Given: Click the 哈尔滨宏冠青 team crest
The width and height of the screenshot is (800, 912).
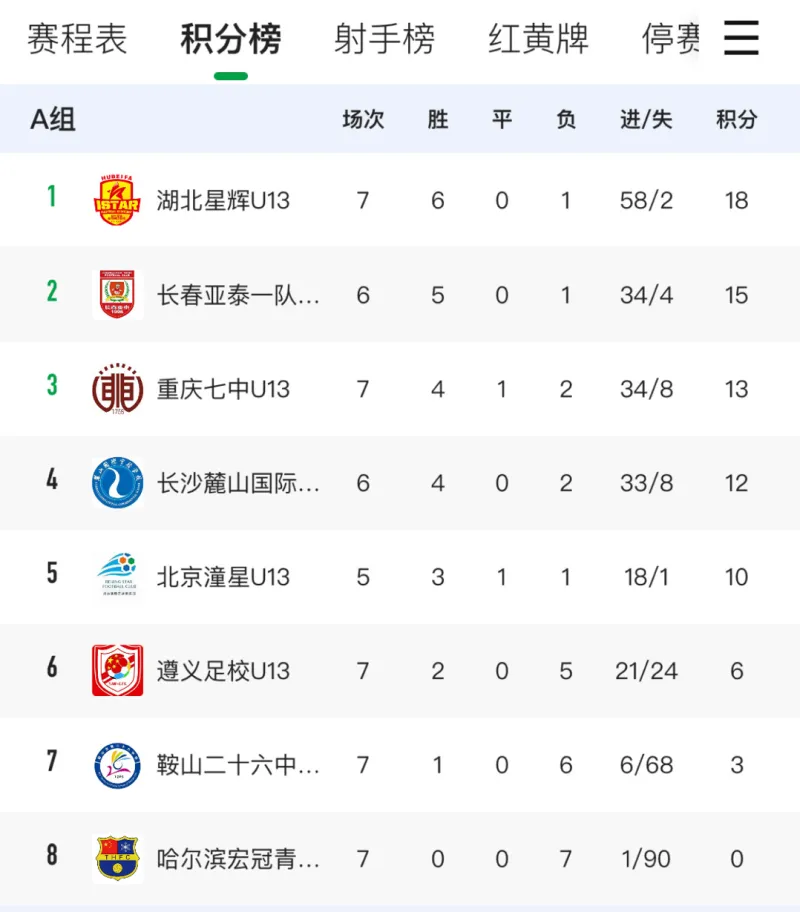Looking at the screenshot, I should tap(117, 858).
